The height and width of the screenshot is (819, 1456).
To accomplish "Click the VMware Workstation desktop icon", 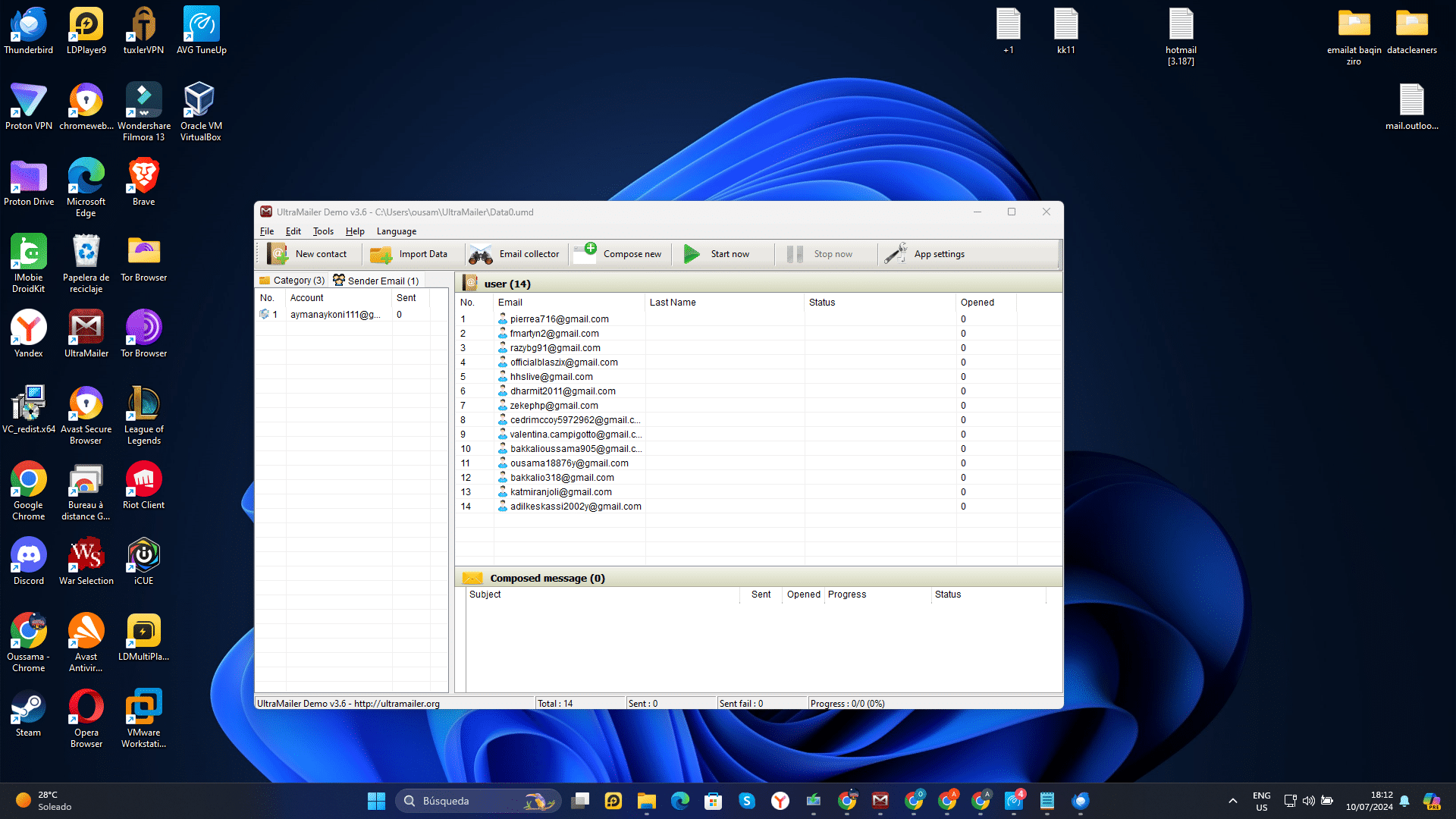I will (144, 719).
